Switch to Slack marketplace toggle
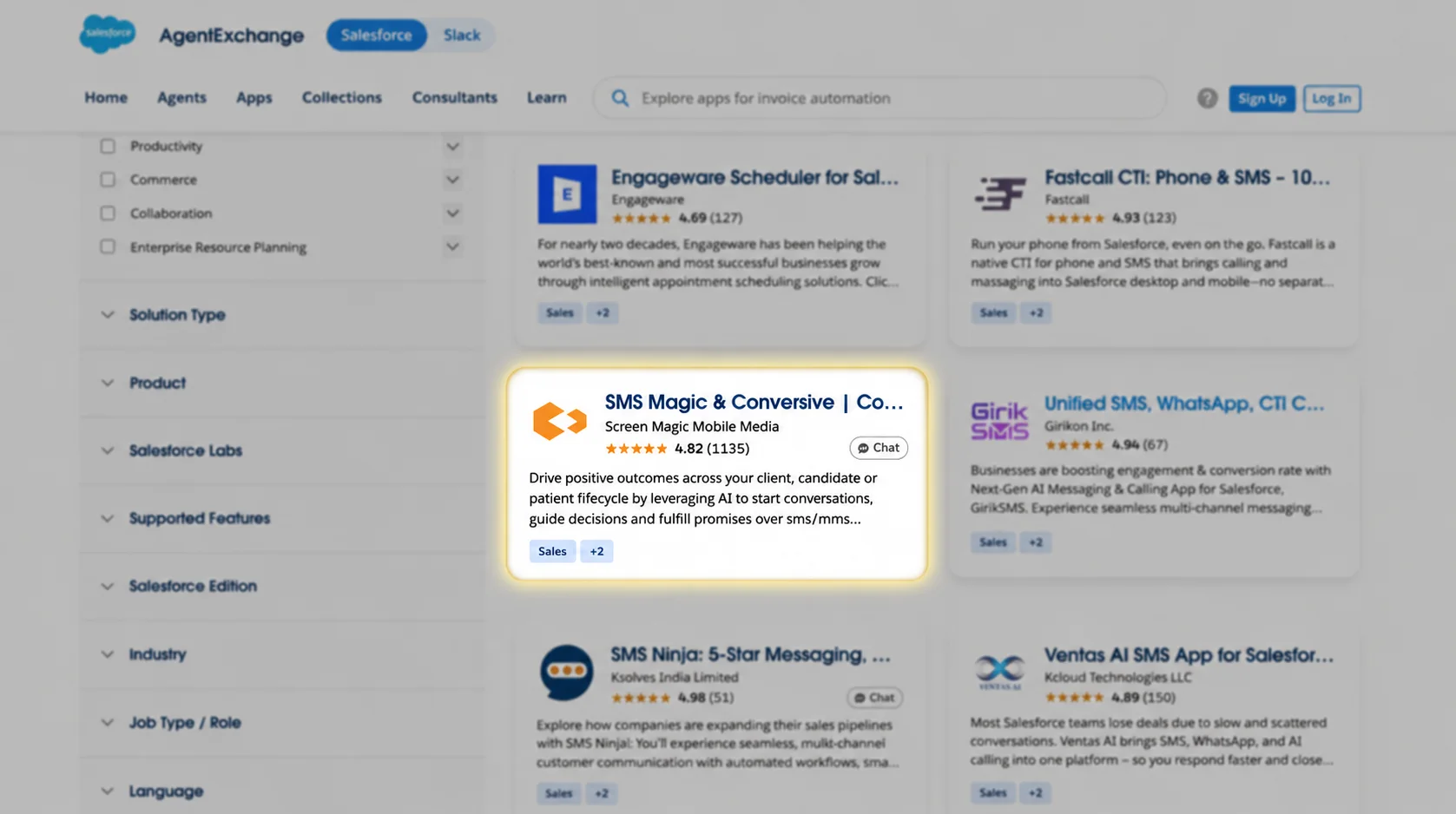1456x814 pixels. tap(461, 35)
